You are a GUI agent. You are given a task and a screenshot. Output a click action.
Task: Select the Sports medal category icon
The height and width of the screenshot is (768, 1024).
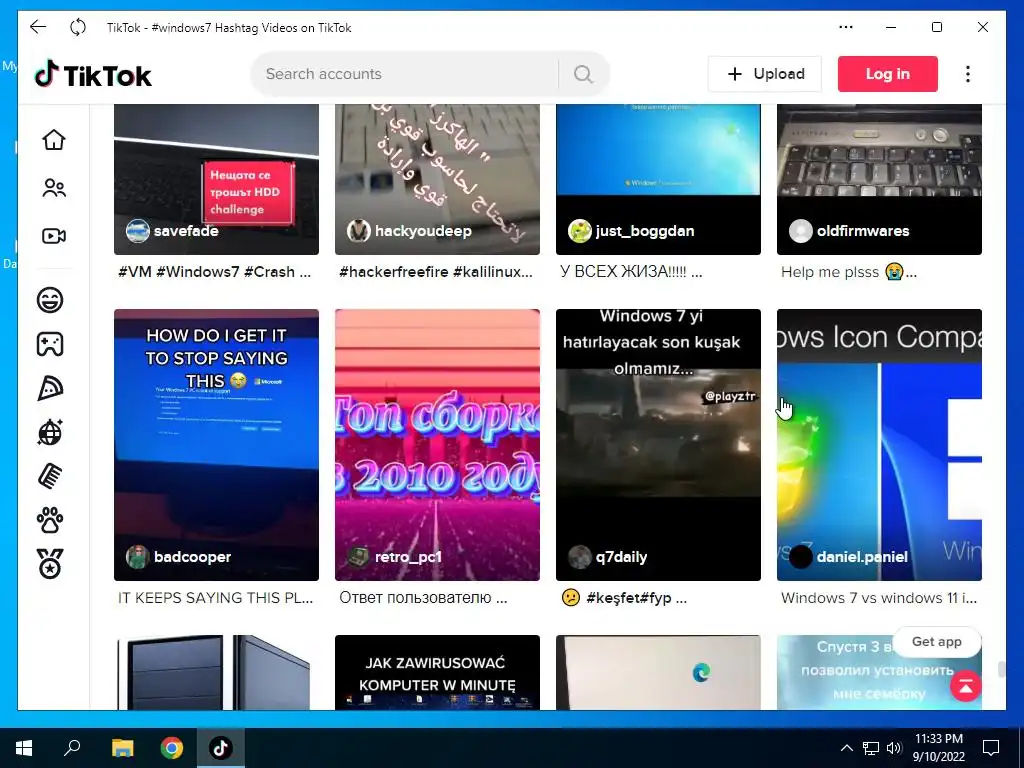coord(50,564)
